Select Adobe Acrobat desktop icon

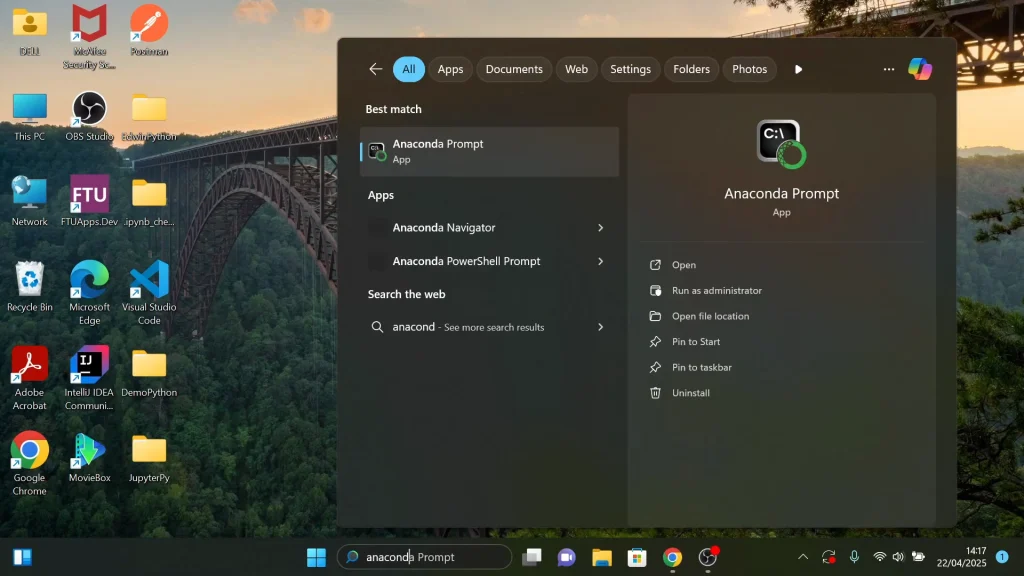[29, 379]
